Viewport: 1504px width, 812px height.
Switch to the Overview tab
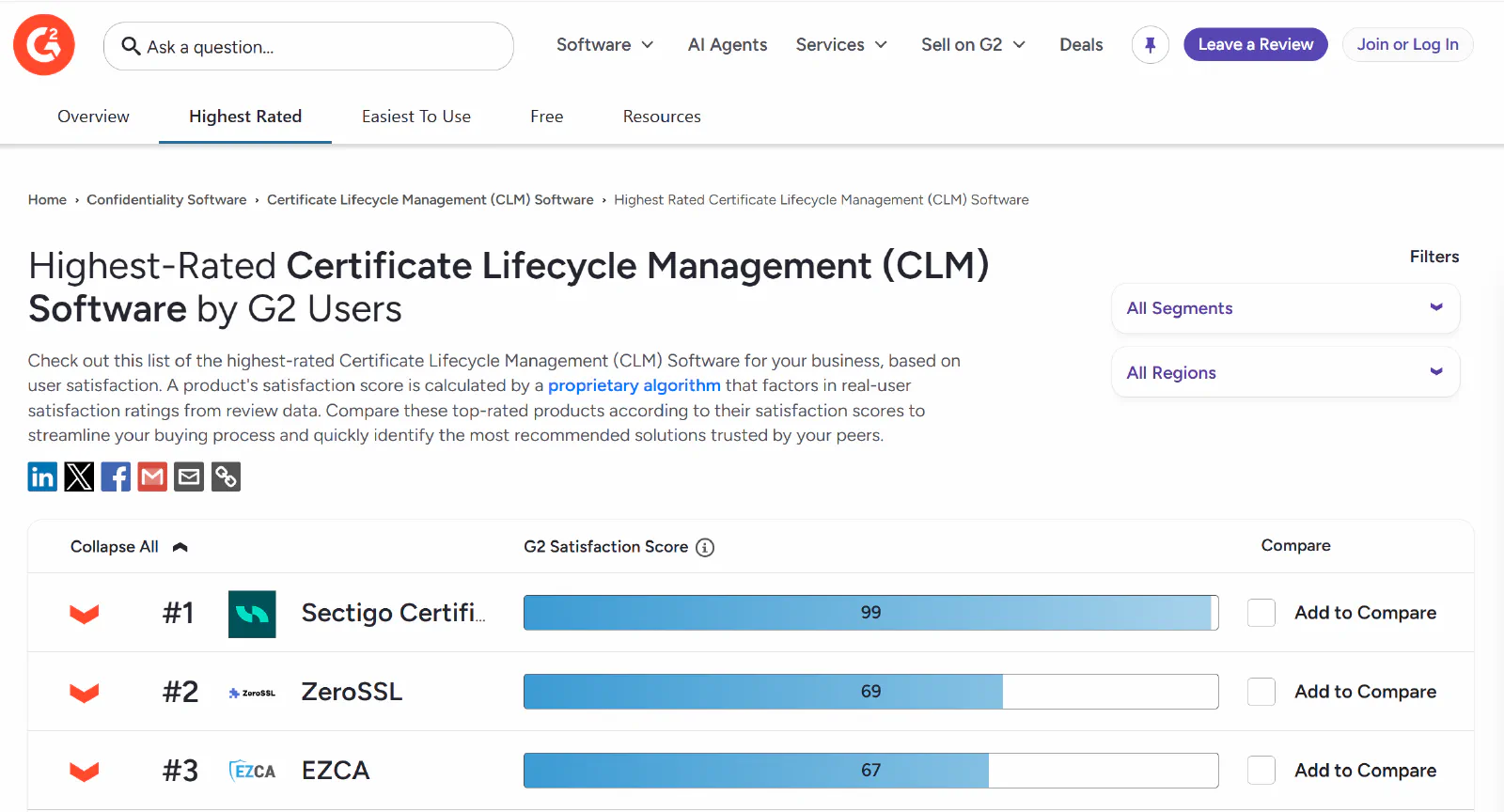click(x=93, y=117)
